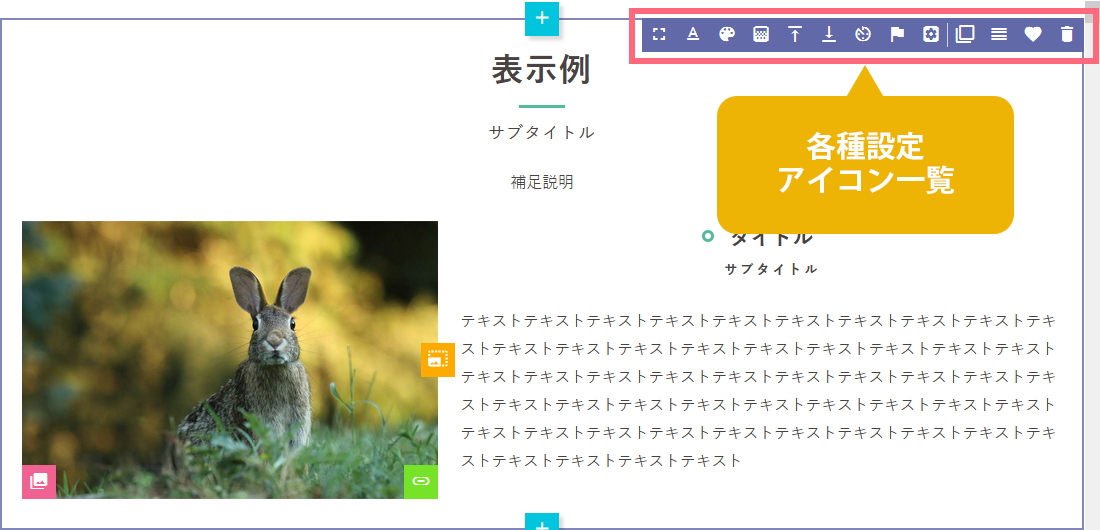The image size is (1100, 530).
Task: Click the bottom margin arrow-down icon
Action: click(x=829, y=34)
